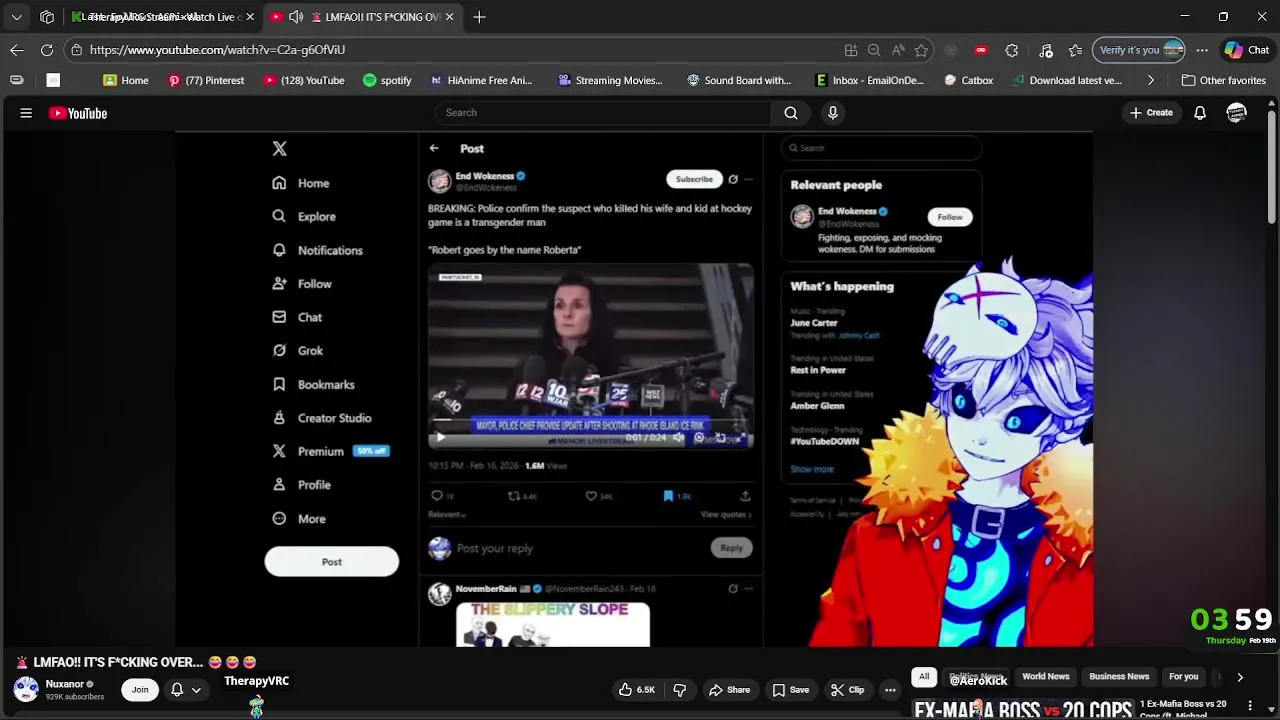
Task: Start voice search with the microphone icon
Action: pos(832,113)
